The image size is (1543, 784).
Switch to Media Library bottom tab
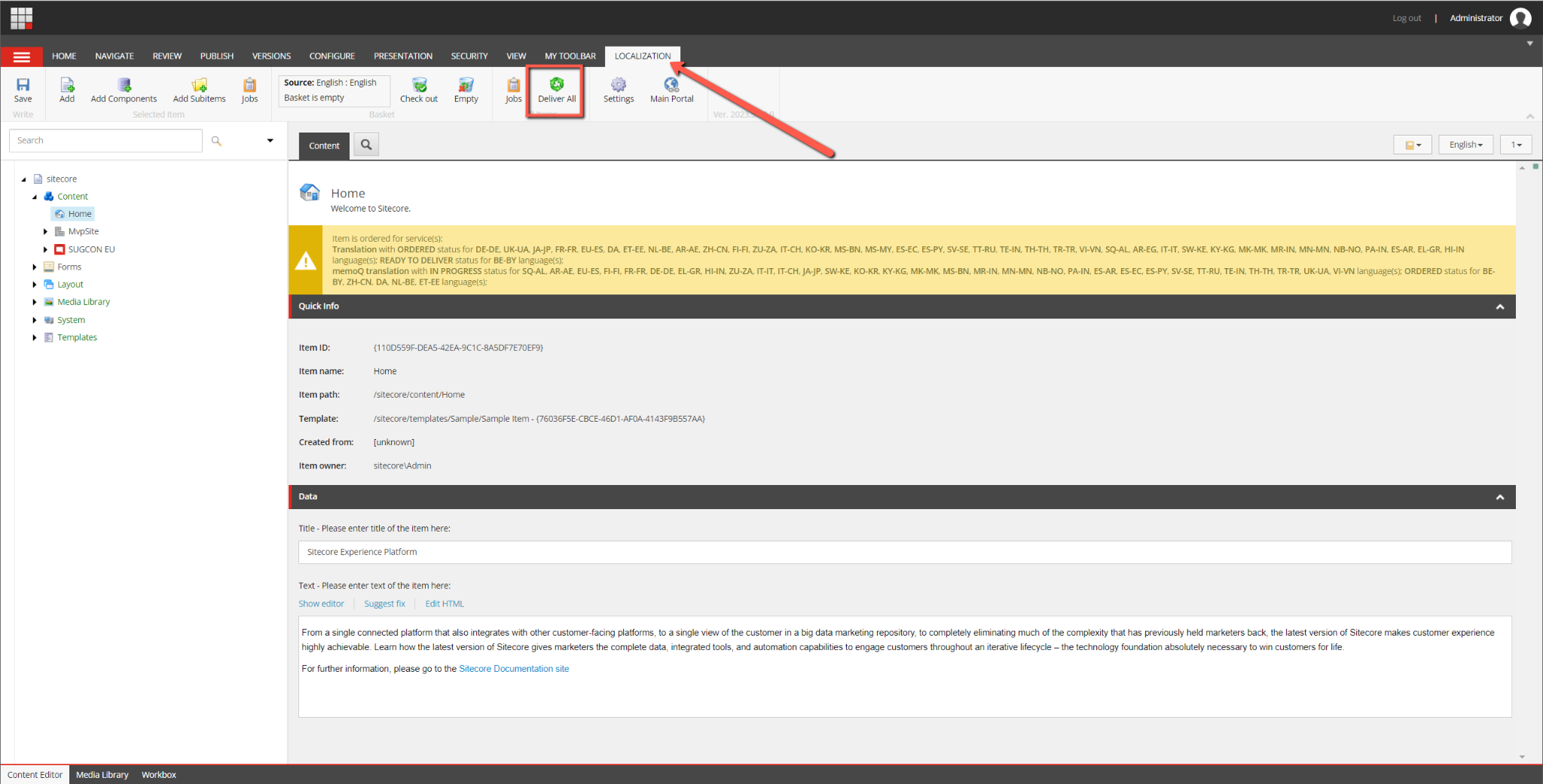point(102,775)
